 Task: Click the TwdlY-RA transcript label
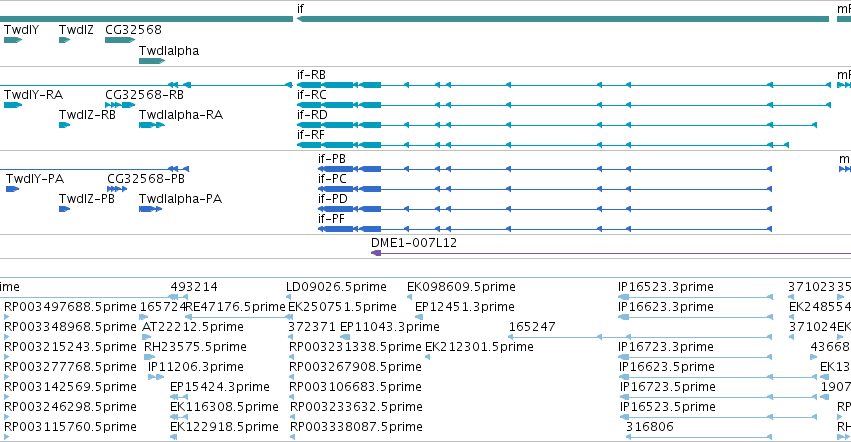(34, 95)
